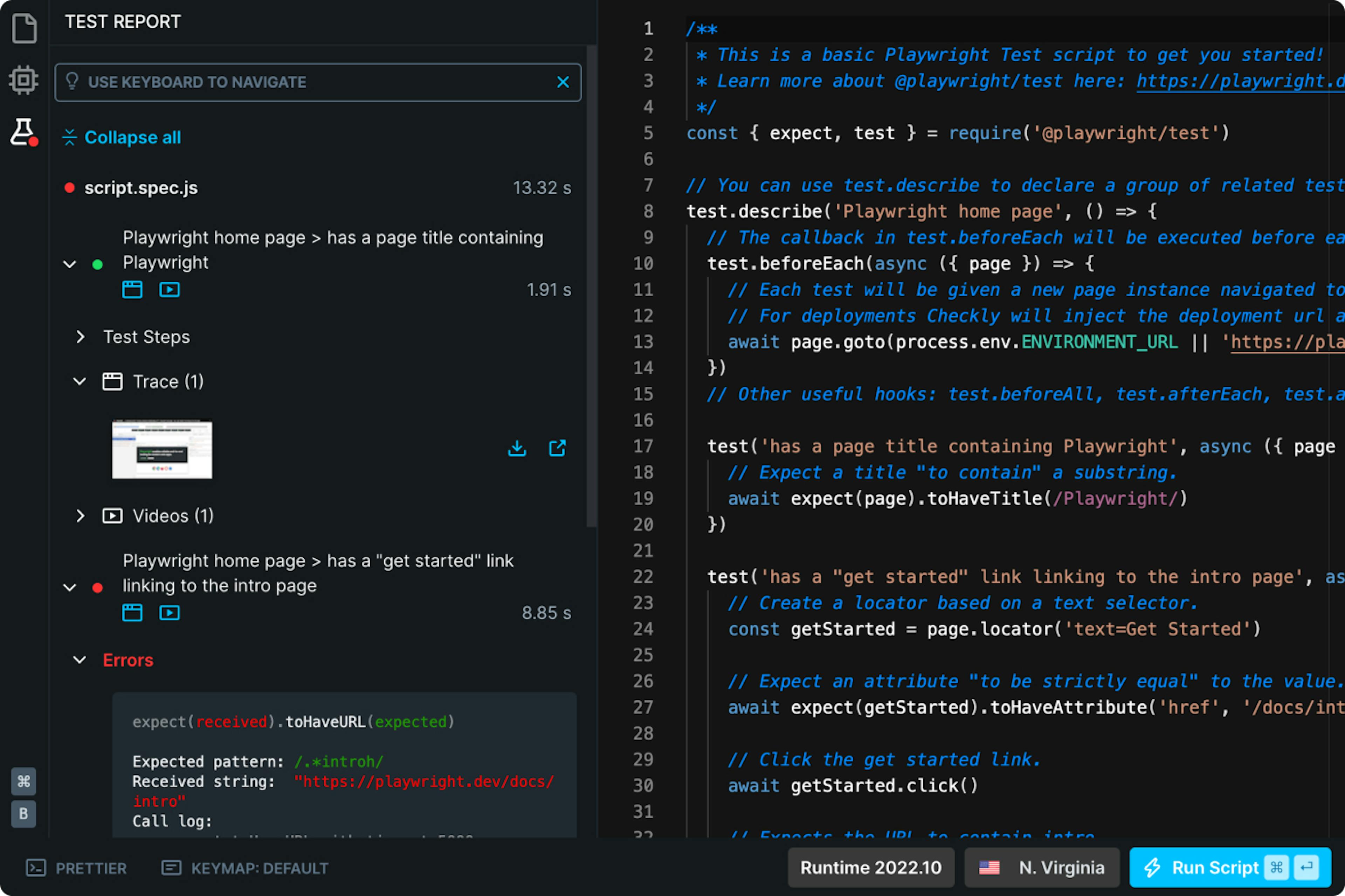The width and height of the screenshot is (1345, 896).
Task: Open video icon for page title test
Action: point(170,290)
